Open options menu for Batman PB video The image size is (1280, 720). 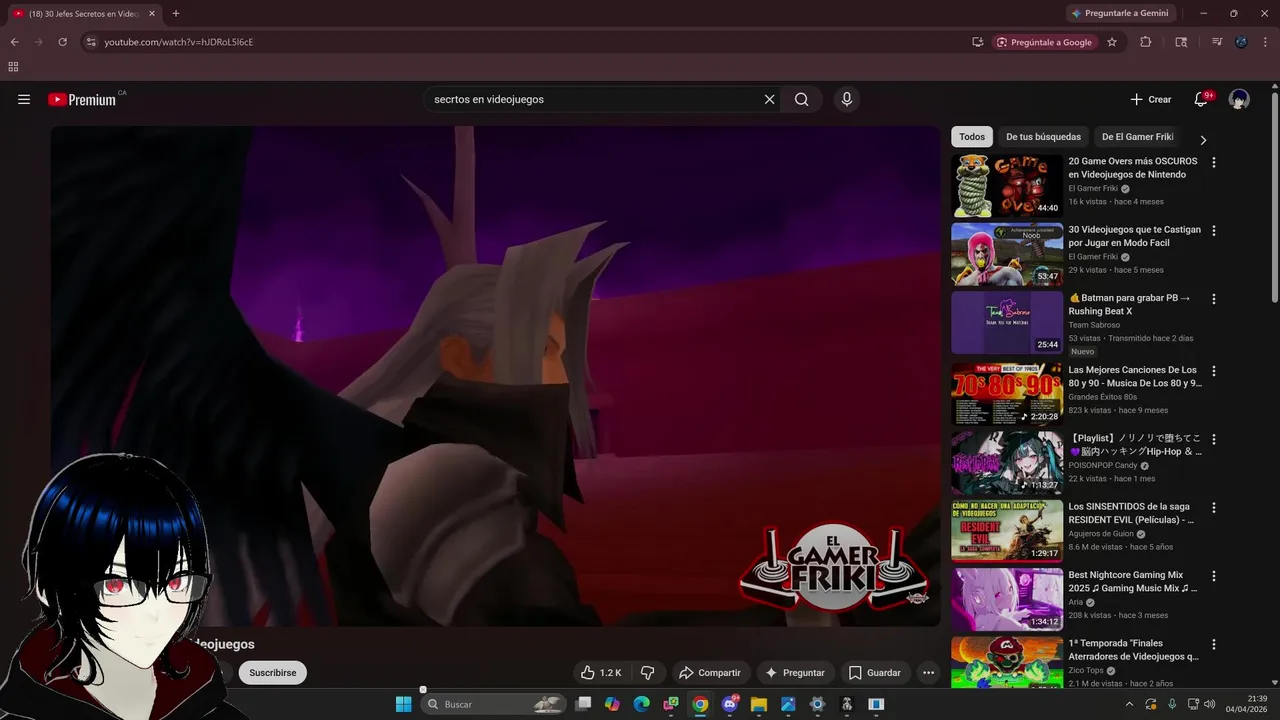click(1214, 299)
